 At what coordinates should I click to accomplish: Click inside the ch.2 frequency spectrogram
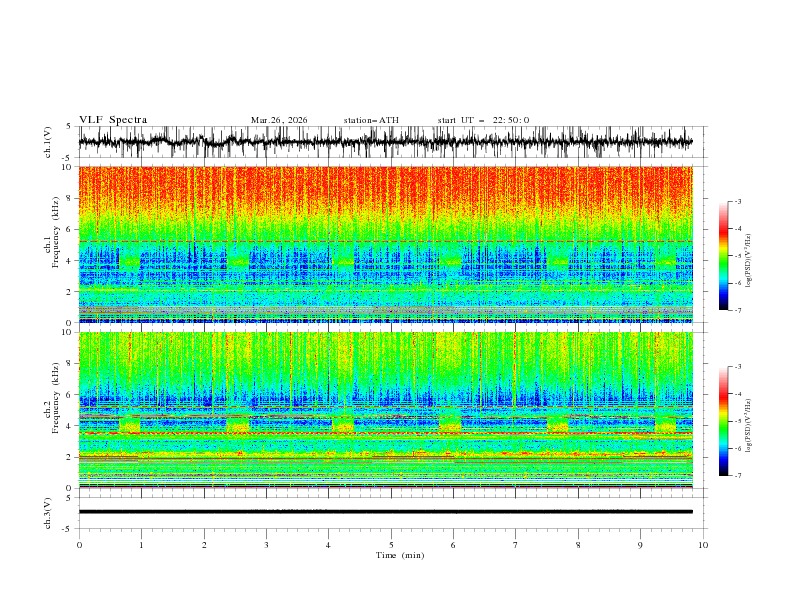tap(385, 410)
